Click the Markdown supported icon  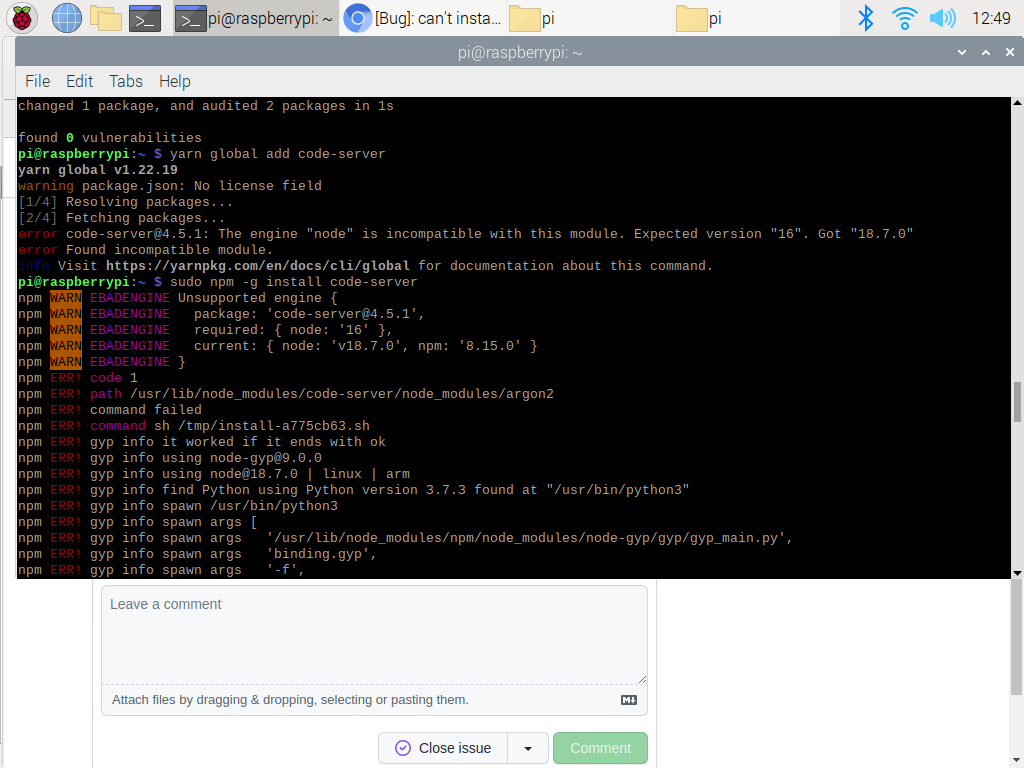coord(628,699)
